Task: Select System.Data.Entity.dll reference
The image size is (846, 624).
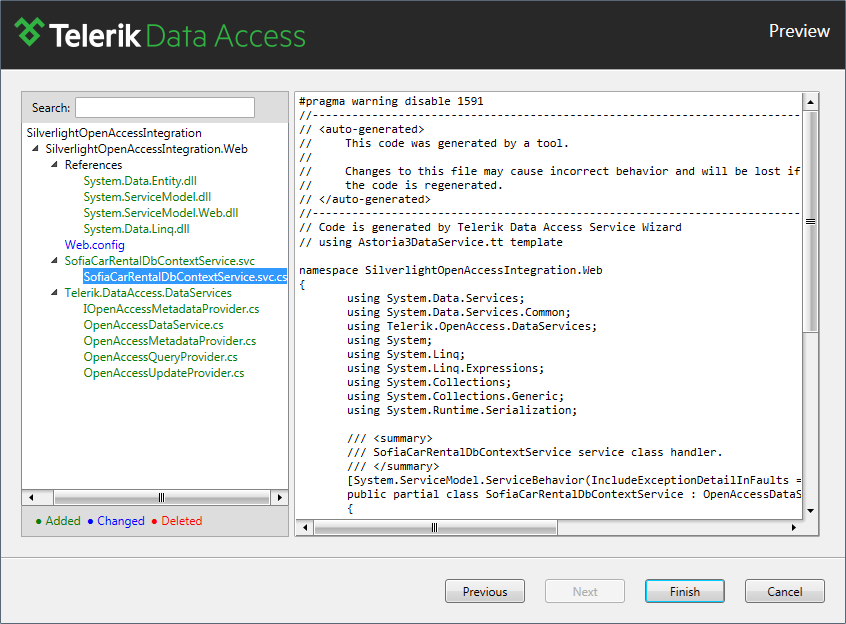Action: 140,181
